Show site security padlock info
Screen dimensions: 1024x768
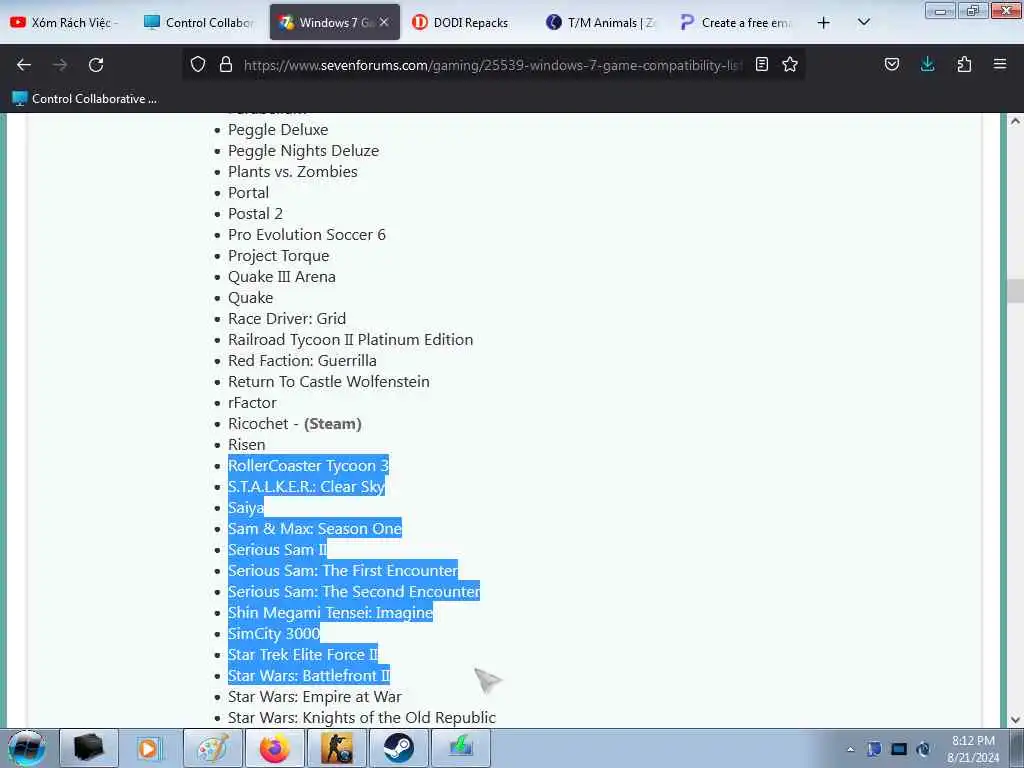pos(226,64)
